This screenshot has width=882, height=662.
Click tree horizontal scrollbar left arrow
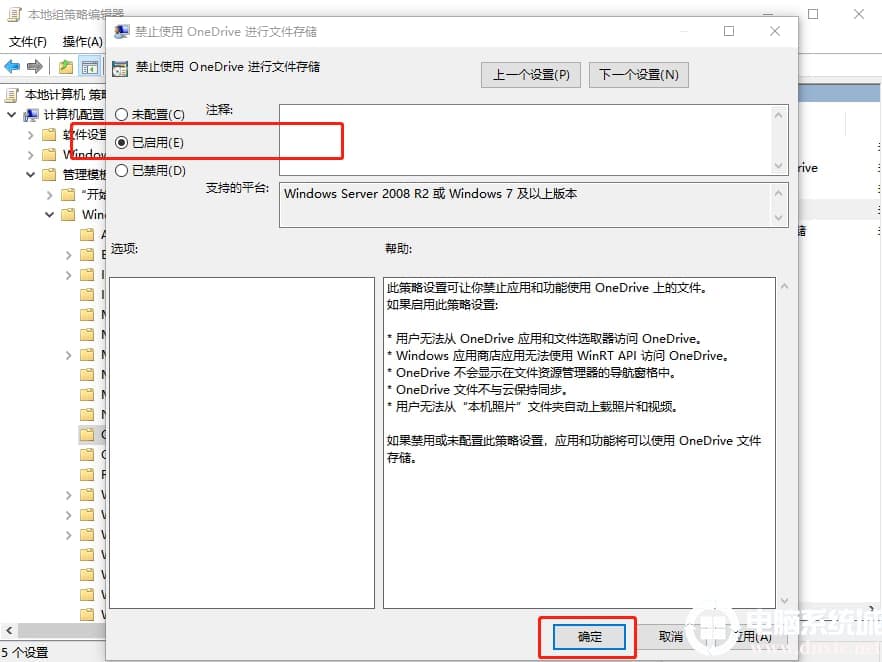[9, 631]
